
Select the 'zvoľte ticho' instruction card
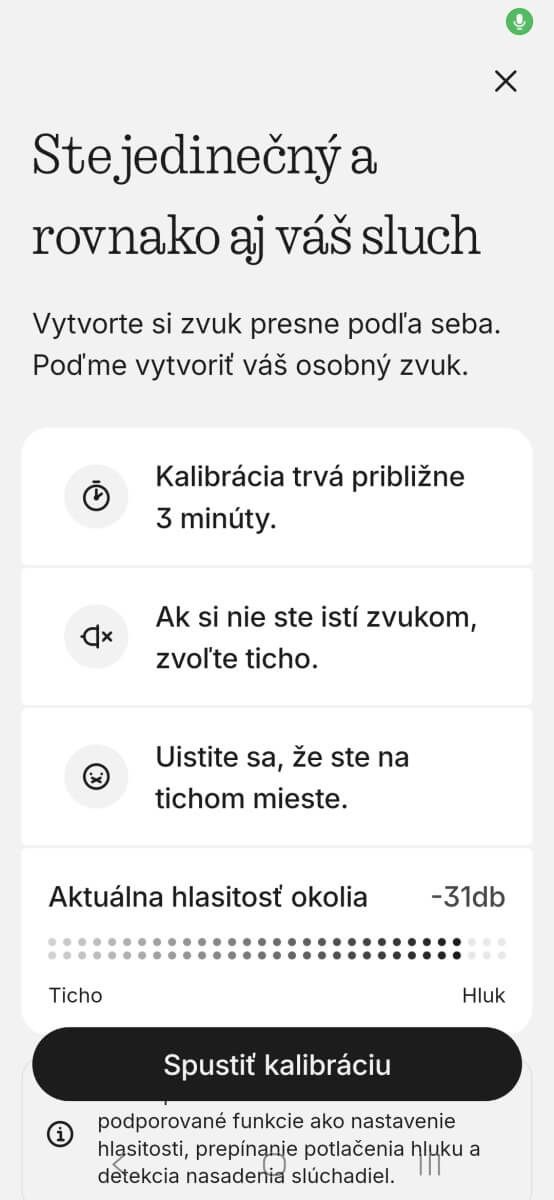pos(277,636)
